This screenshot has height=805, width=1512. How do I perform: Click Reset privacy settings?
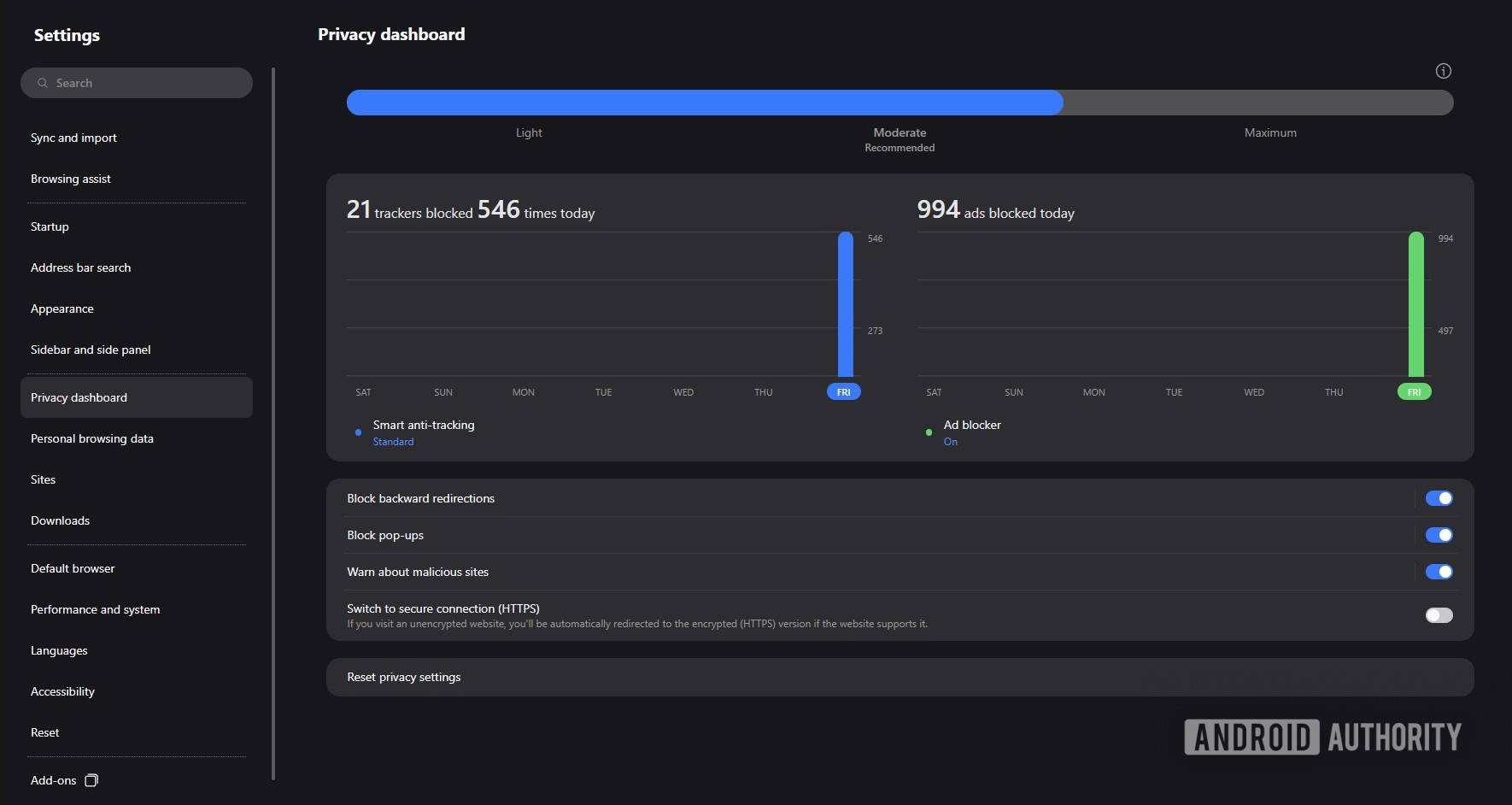[x=404, y=677]
